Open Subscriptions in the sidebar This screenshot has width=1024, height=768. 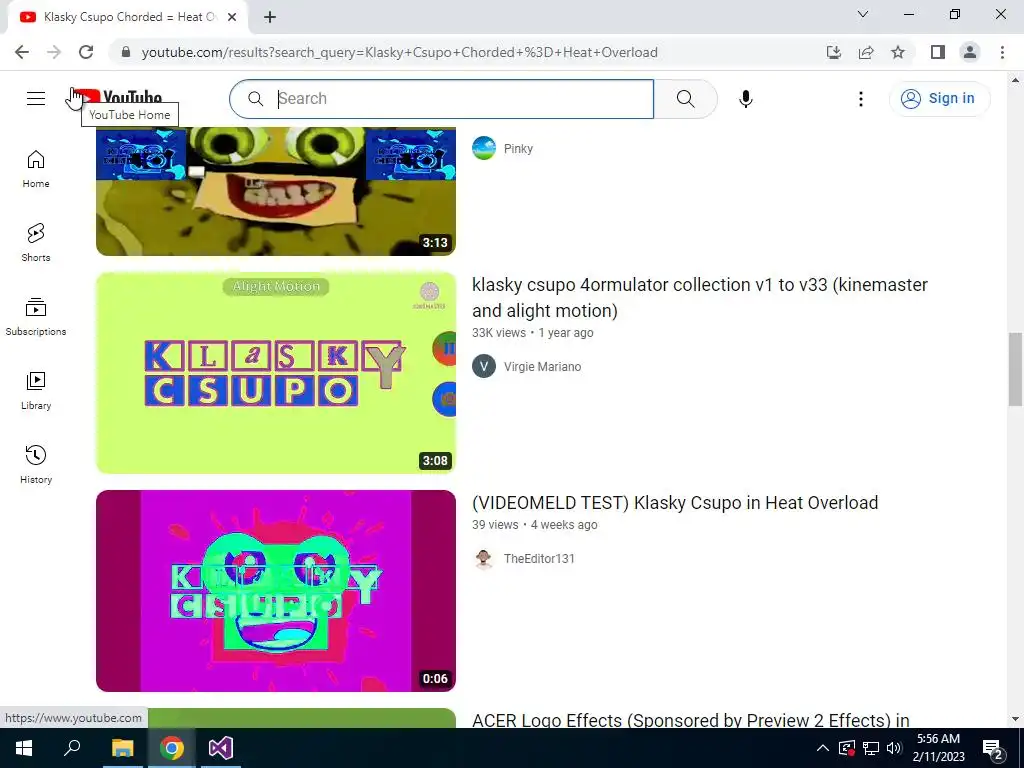pos(36,317)
